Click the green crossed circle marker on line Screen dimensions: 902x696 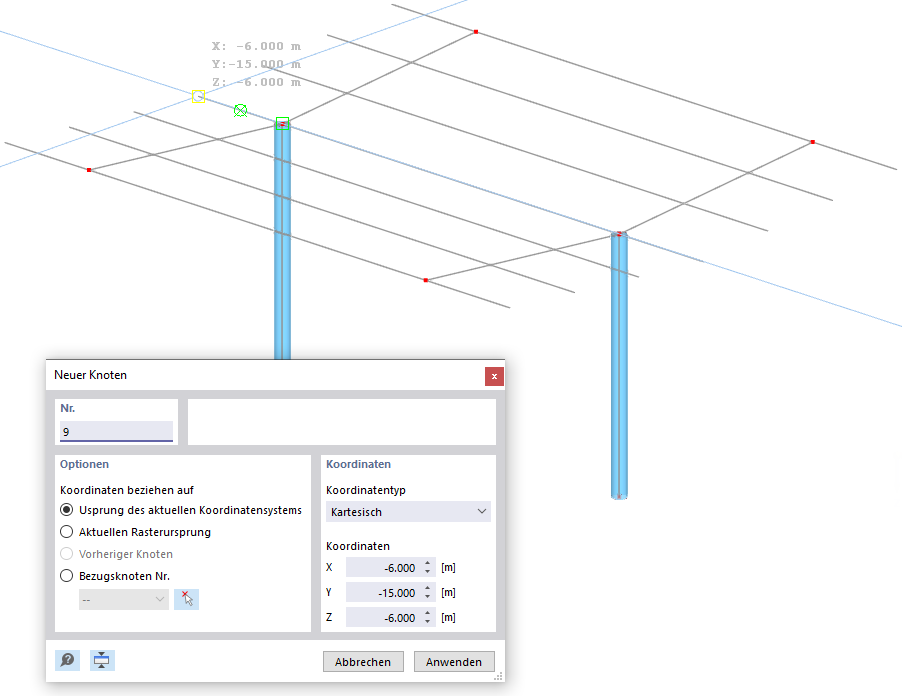[x=240, y=110]
